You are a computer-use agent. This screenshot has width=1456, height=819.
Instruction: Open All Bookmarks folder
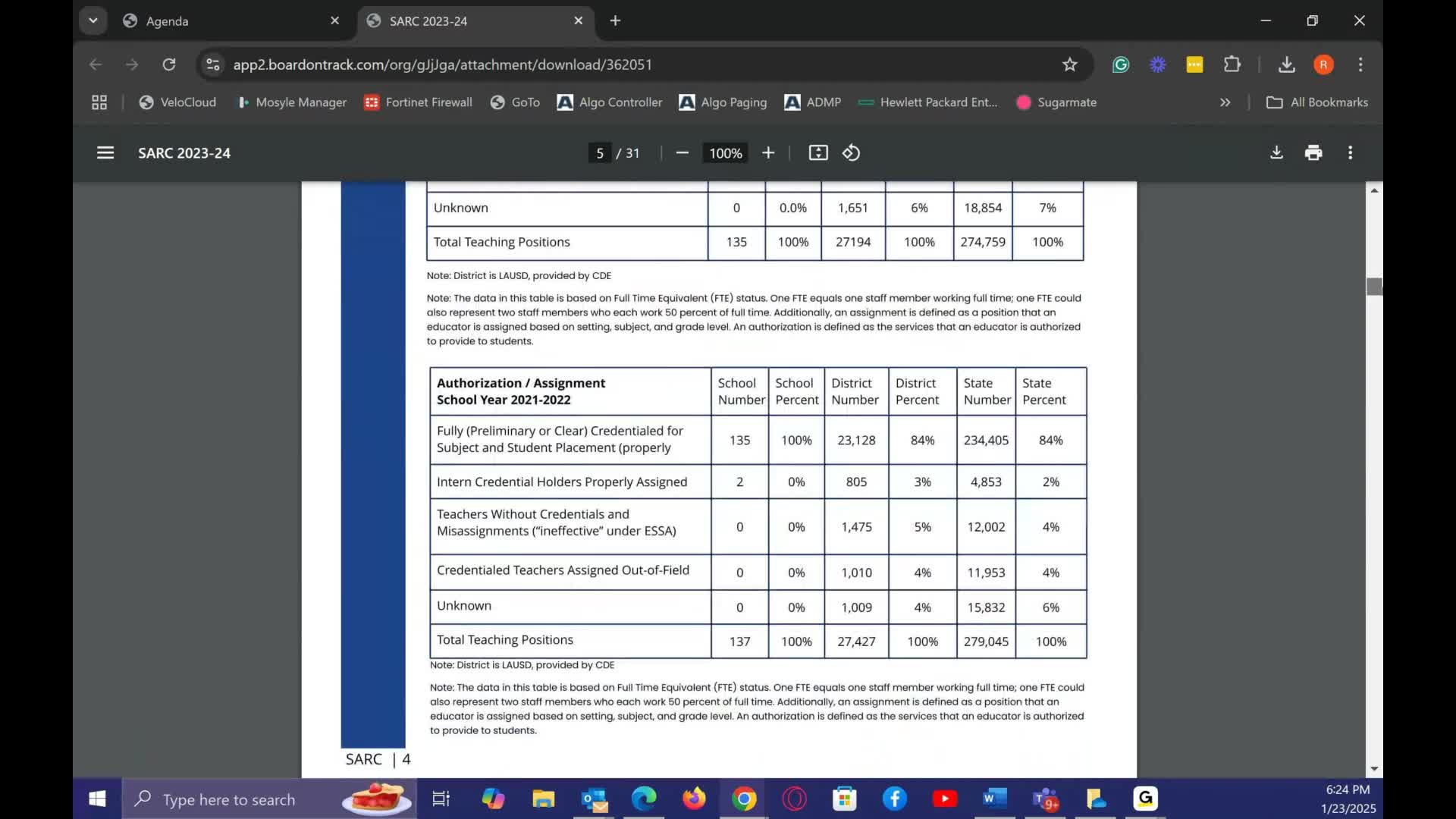1317,102
